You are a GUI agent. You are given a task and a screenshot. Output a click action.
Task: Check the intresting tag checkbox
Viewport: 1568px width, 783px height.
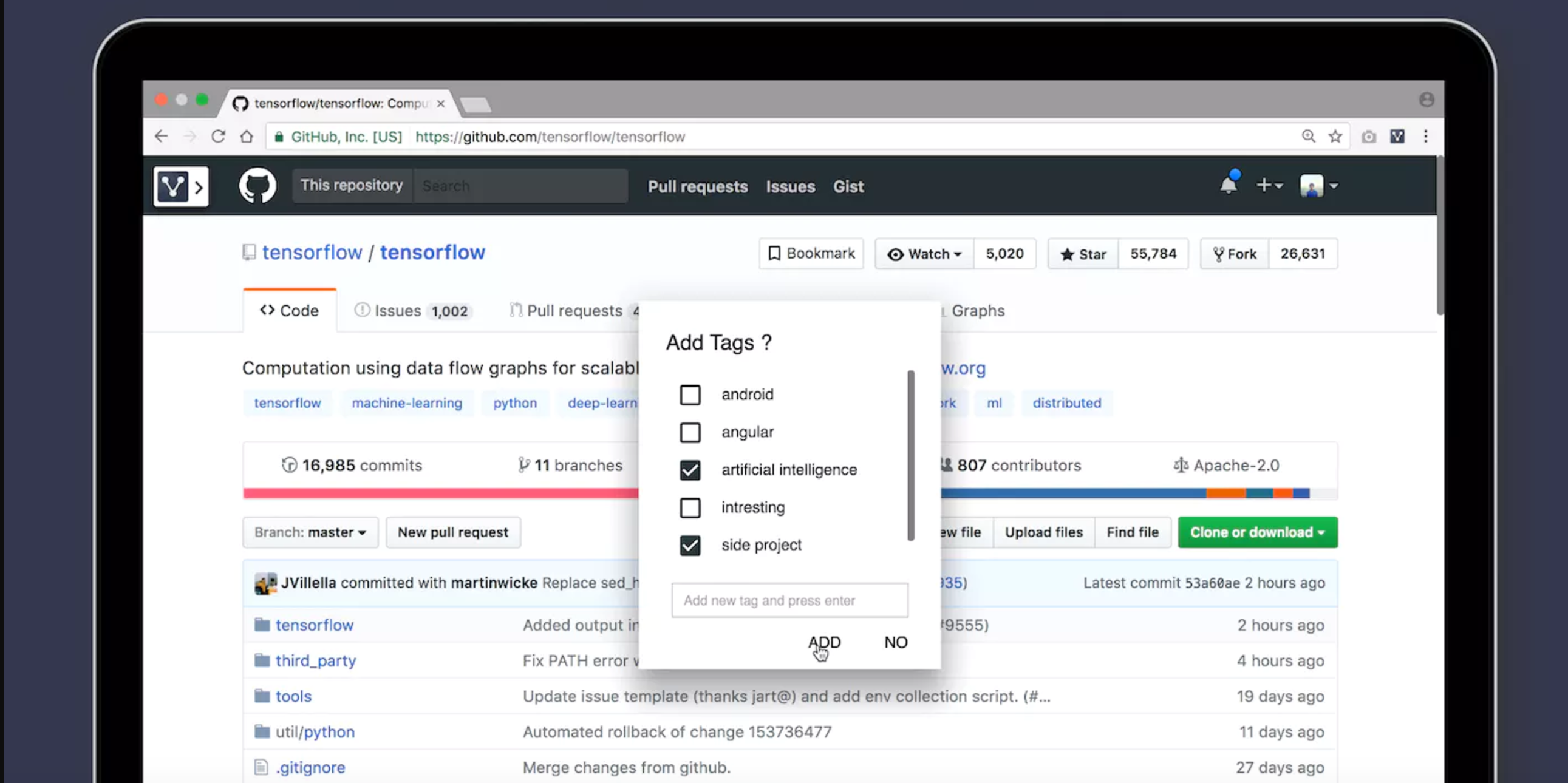(690, 508)
